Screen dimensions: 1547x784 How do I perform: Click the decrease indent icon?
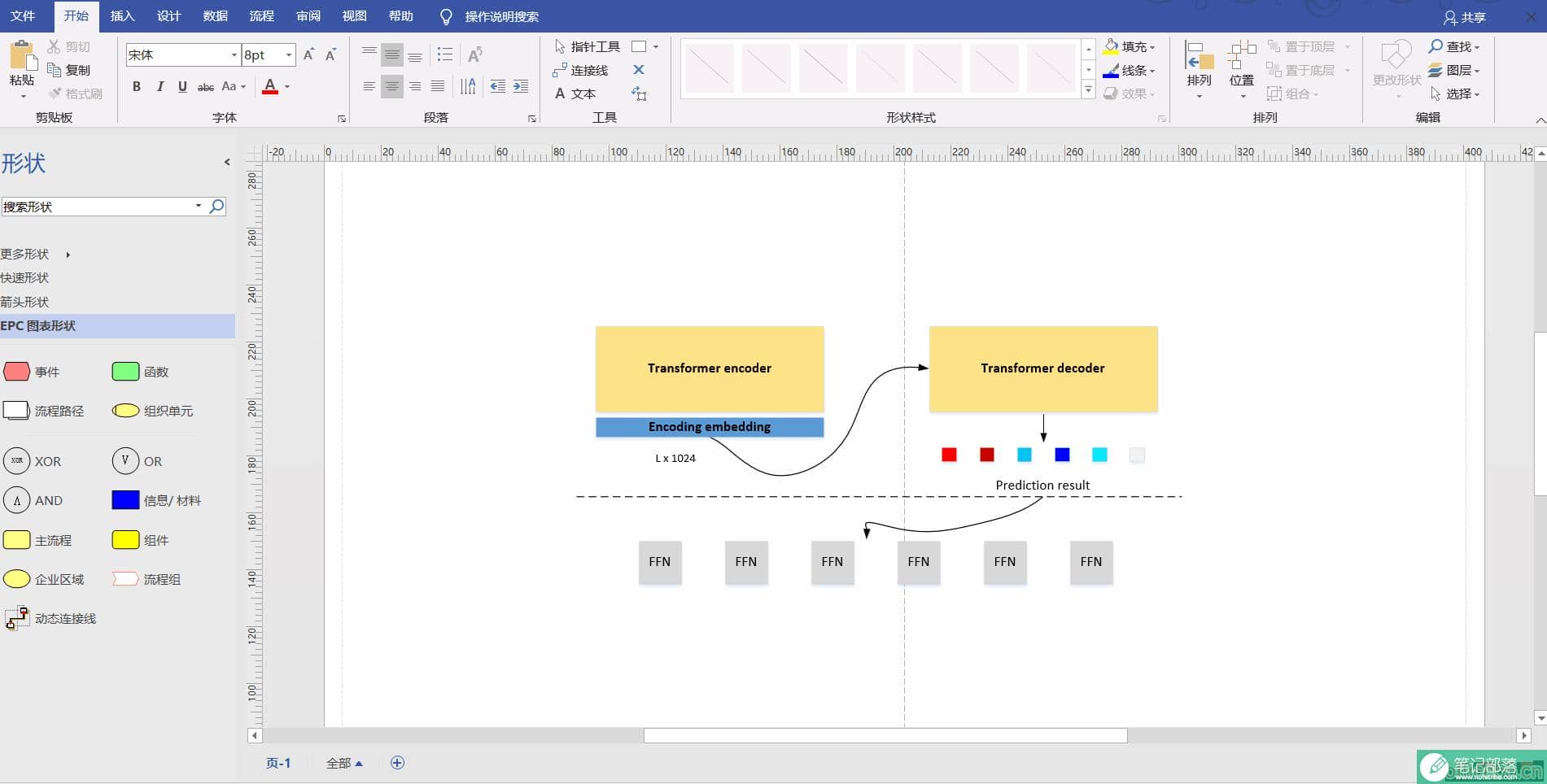pyautogui.click(x=498, y=86)
